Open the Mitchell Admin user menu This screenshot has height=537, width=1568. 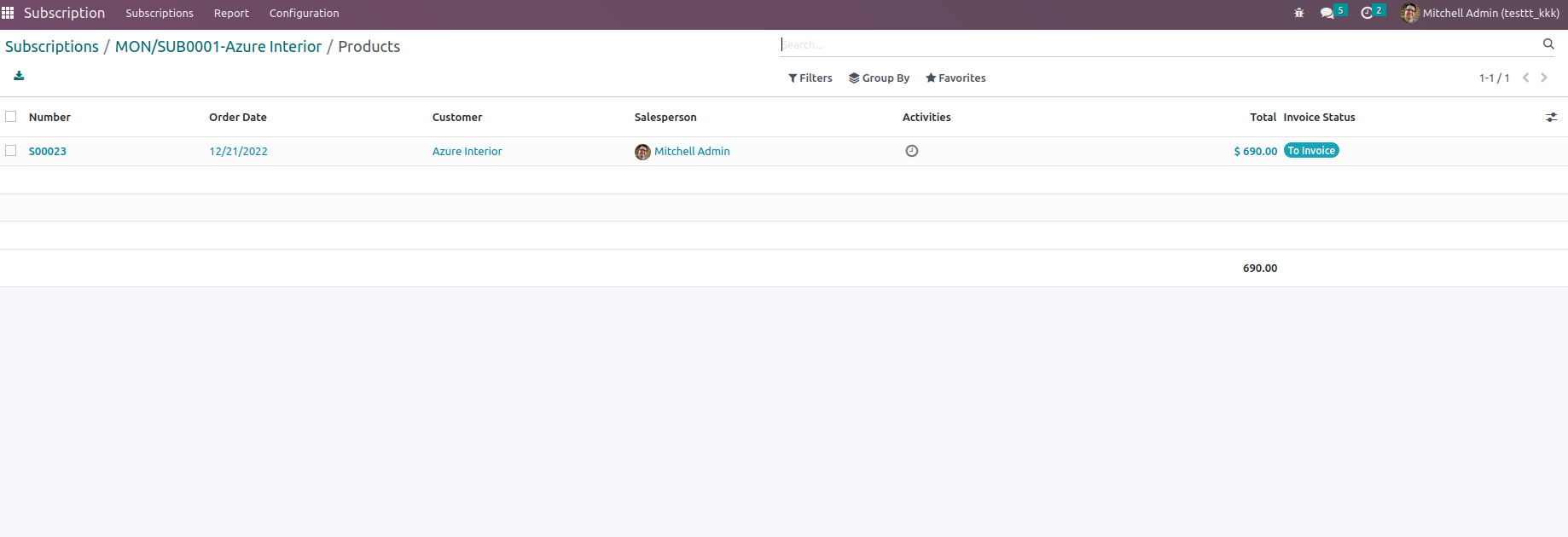(1480, 13)
